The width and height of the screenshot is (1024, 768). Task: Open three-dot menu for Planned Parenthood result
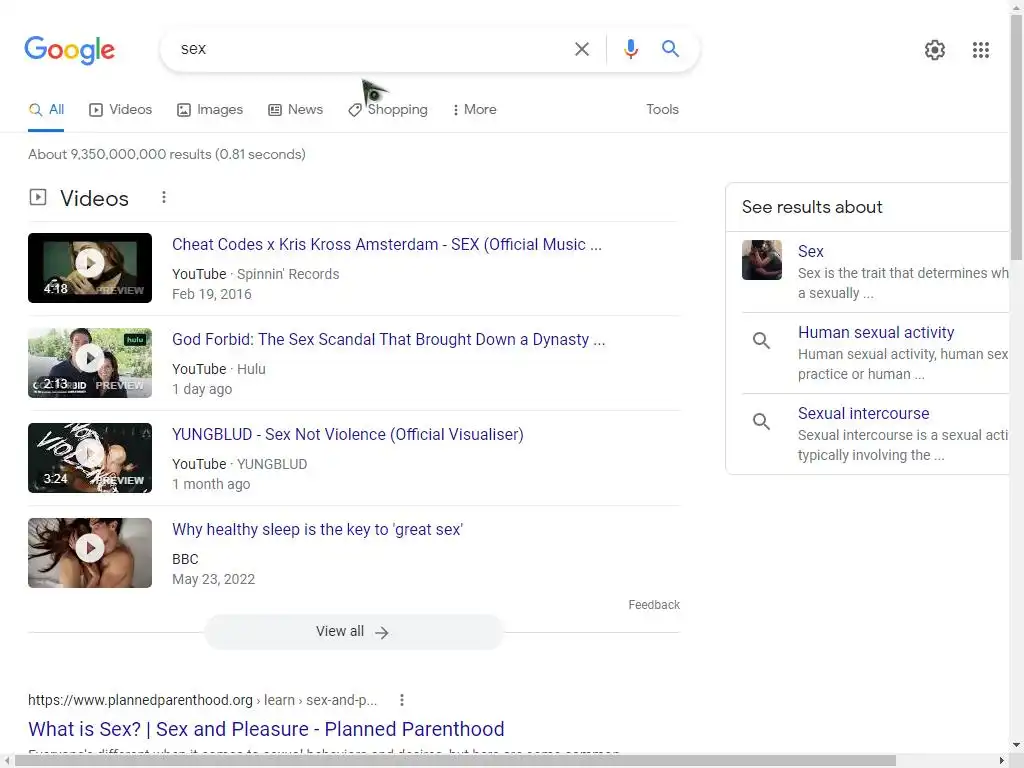402,700
